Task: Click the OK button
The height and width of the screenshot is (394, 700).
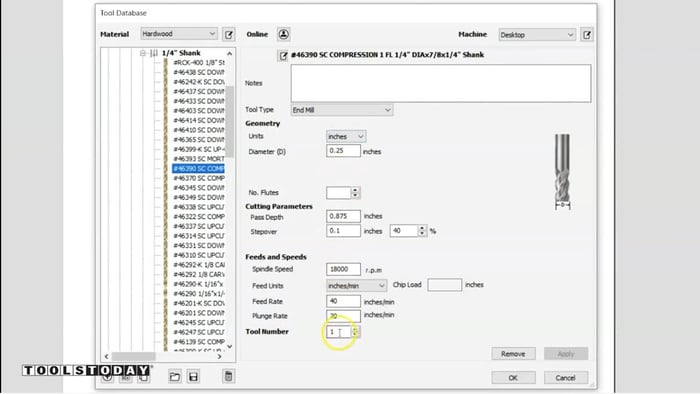Action: click(513, 378)
